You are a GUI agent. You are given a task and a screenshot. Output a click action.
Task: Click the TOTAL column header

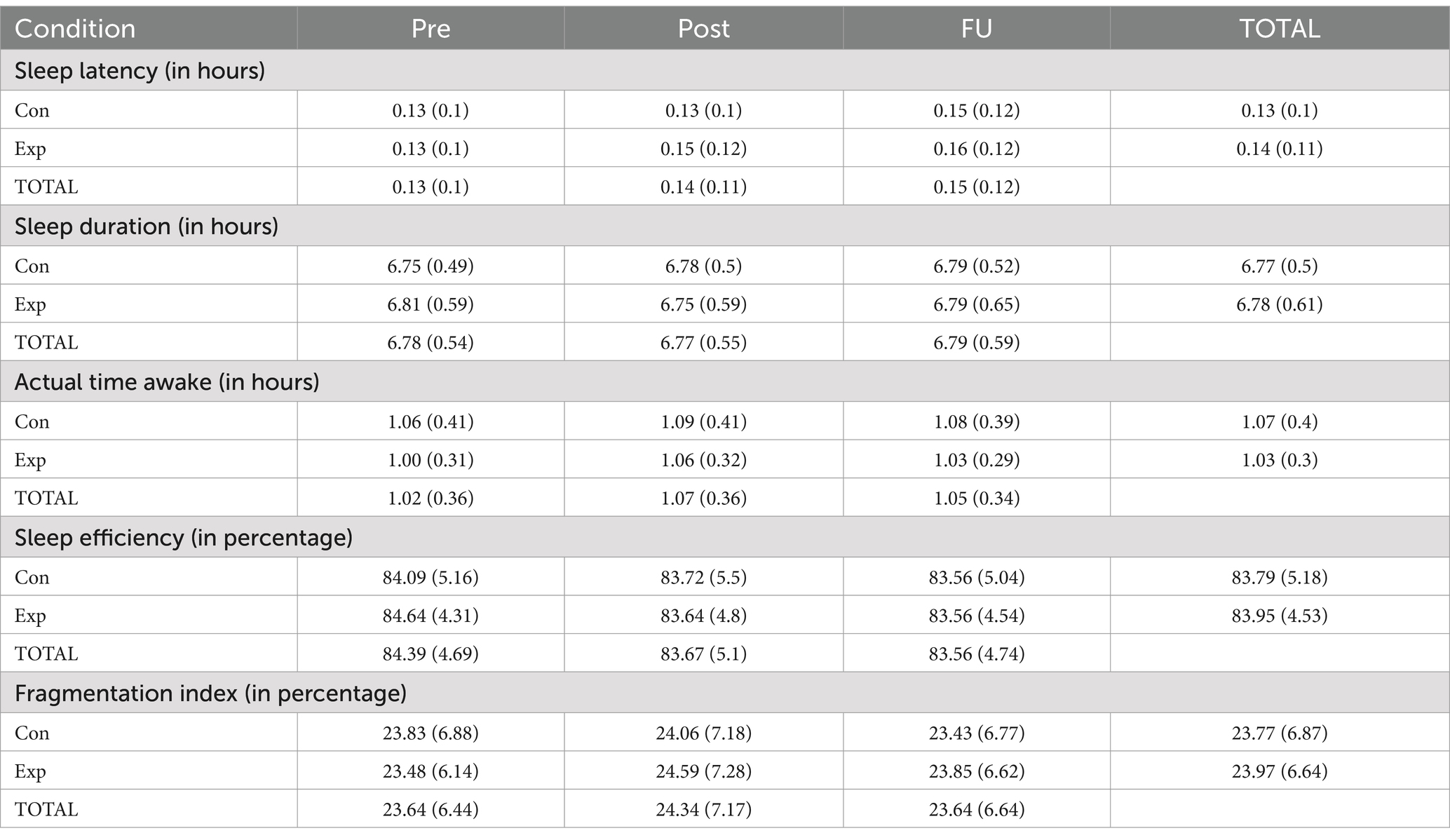click(1280, 28)
